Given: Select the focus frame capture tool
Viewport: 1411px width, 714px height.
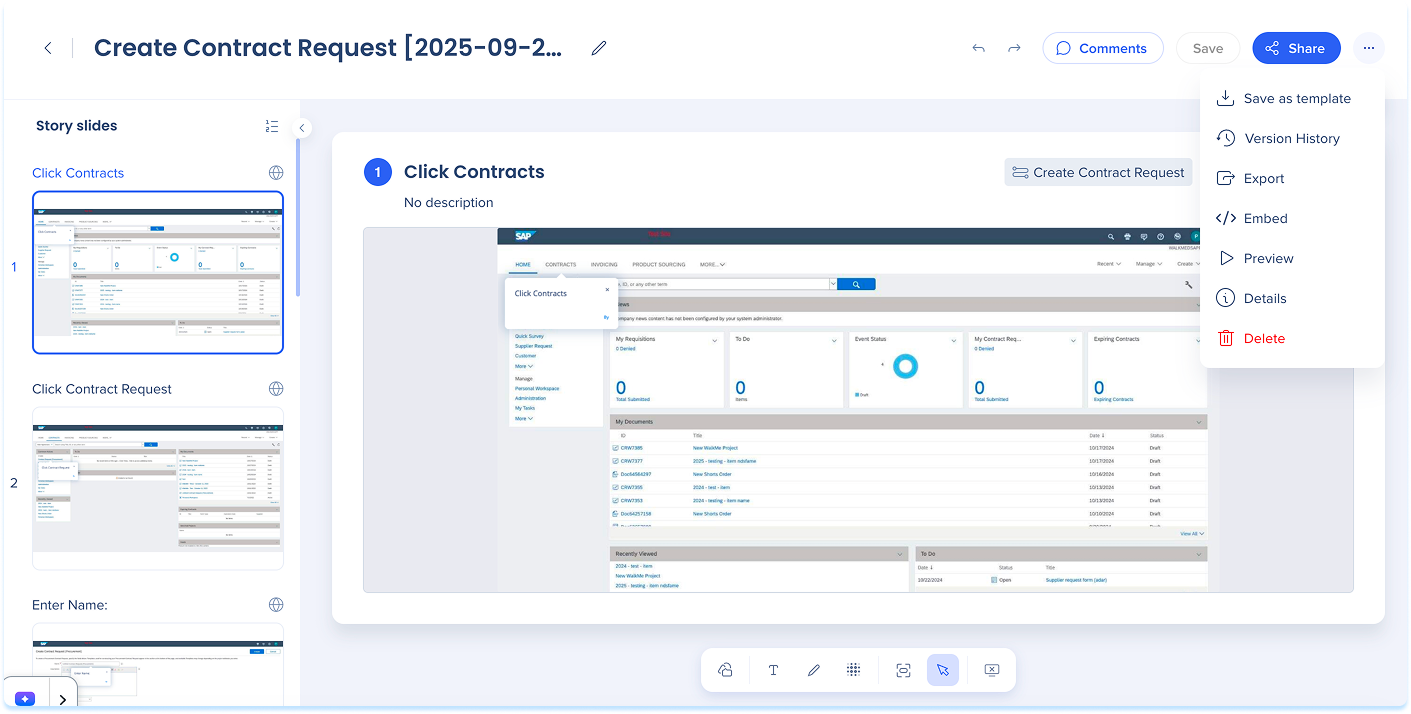Looking at the screenshot, I should coord(903,670).
